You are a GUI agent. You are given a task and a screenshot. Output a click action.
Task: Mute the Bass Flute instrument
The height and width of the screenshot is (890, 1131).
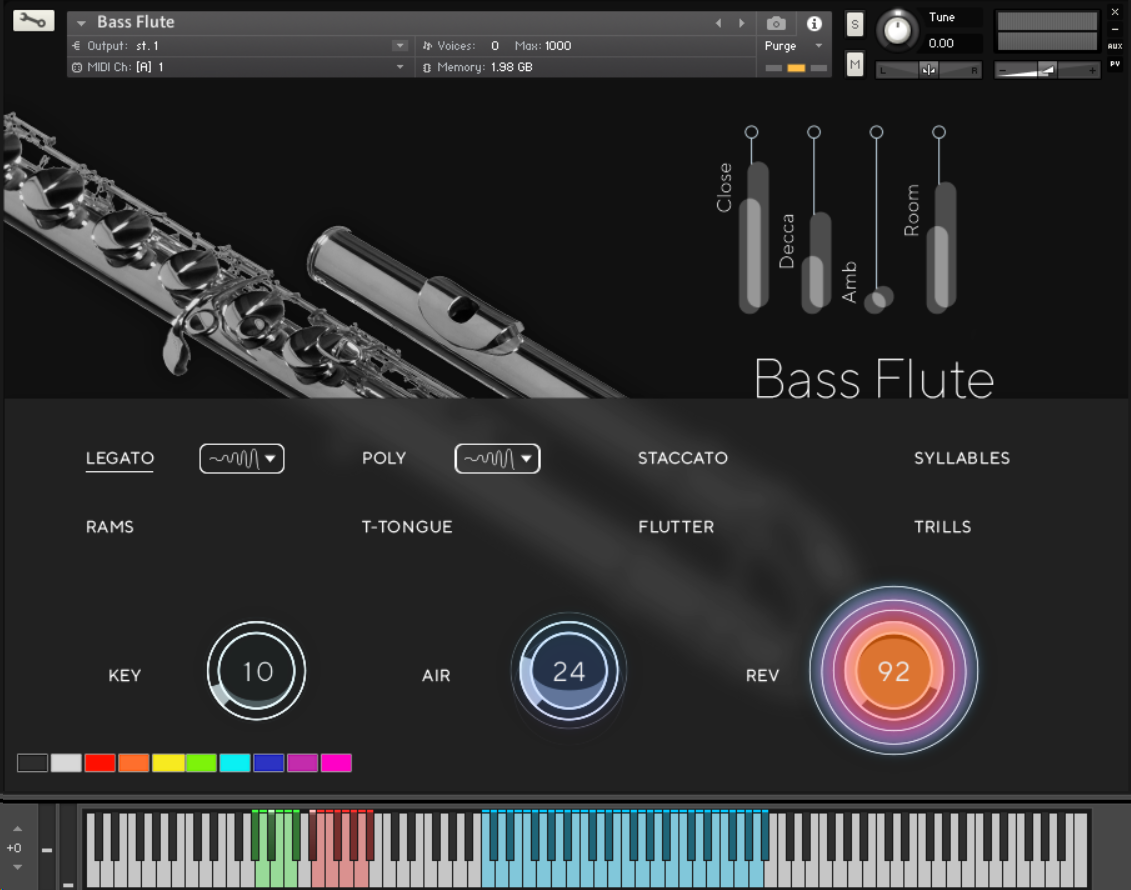tap(854, 65)
